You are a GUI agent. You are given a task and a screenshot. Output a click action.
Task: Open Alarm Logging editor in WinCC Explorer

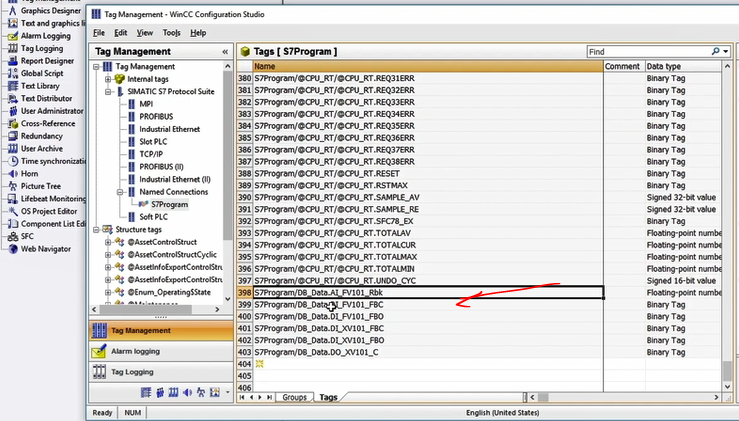pyautogui.click(x=45, y=36)
